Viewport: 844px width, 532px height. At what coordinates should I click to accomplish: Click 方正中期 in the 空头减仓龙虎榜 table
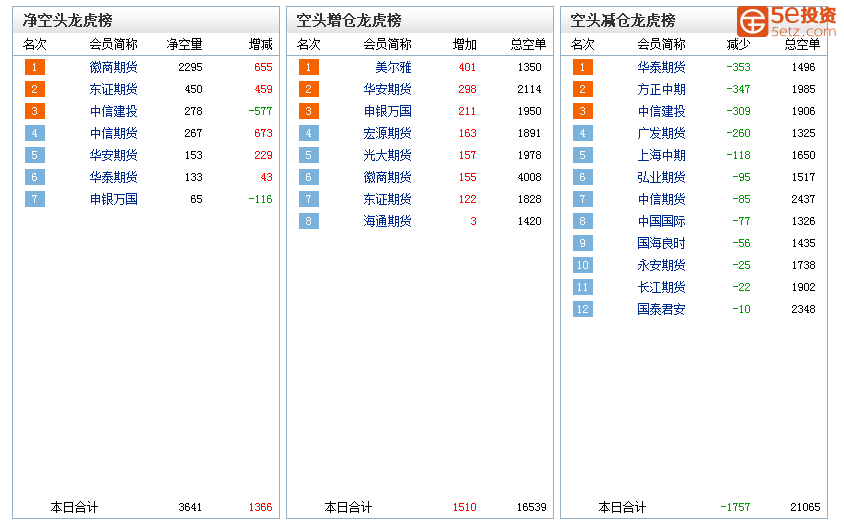coord(662,89)
